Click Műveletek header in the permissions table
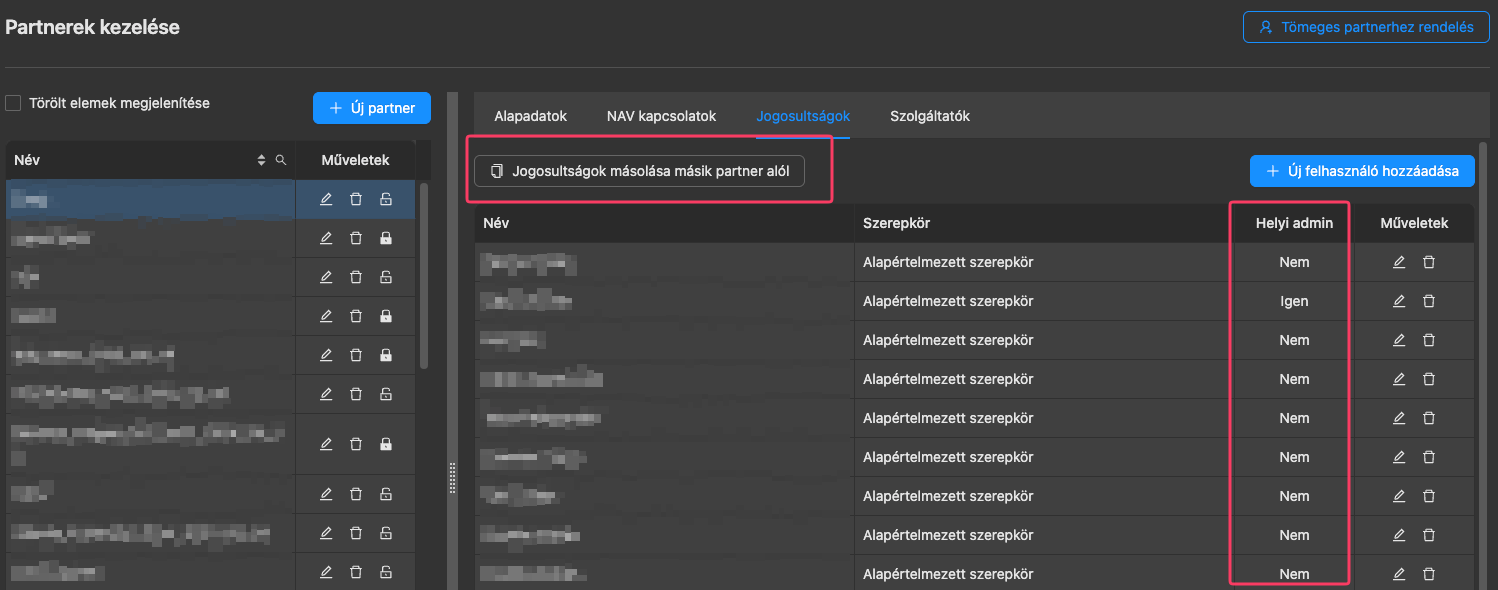 tap(1414, 223)
